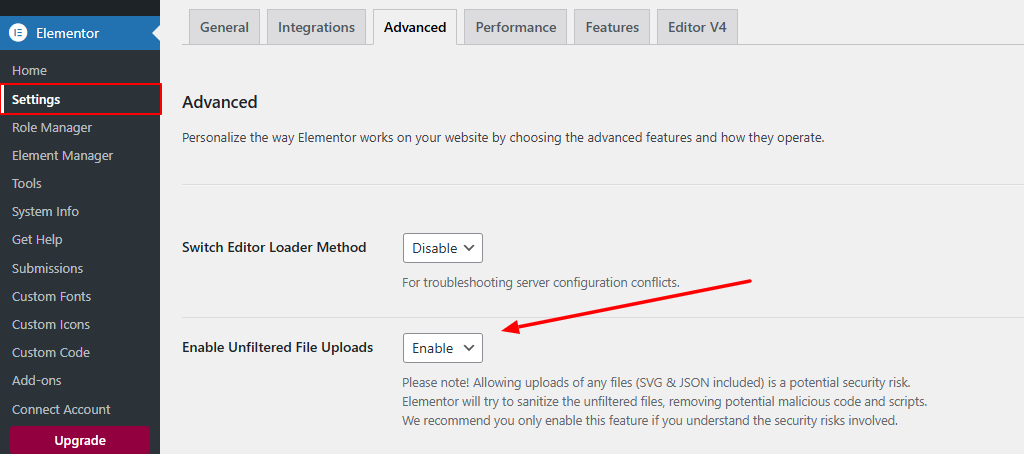Open Role Manager from the sidebar

pos(52,127)
